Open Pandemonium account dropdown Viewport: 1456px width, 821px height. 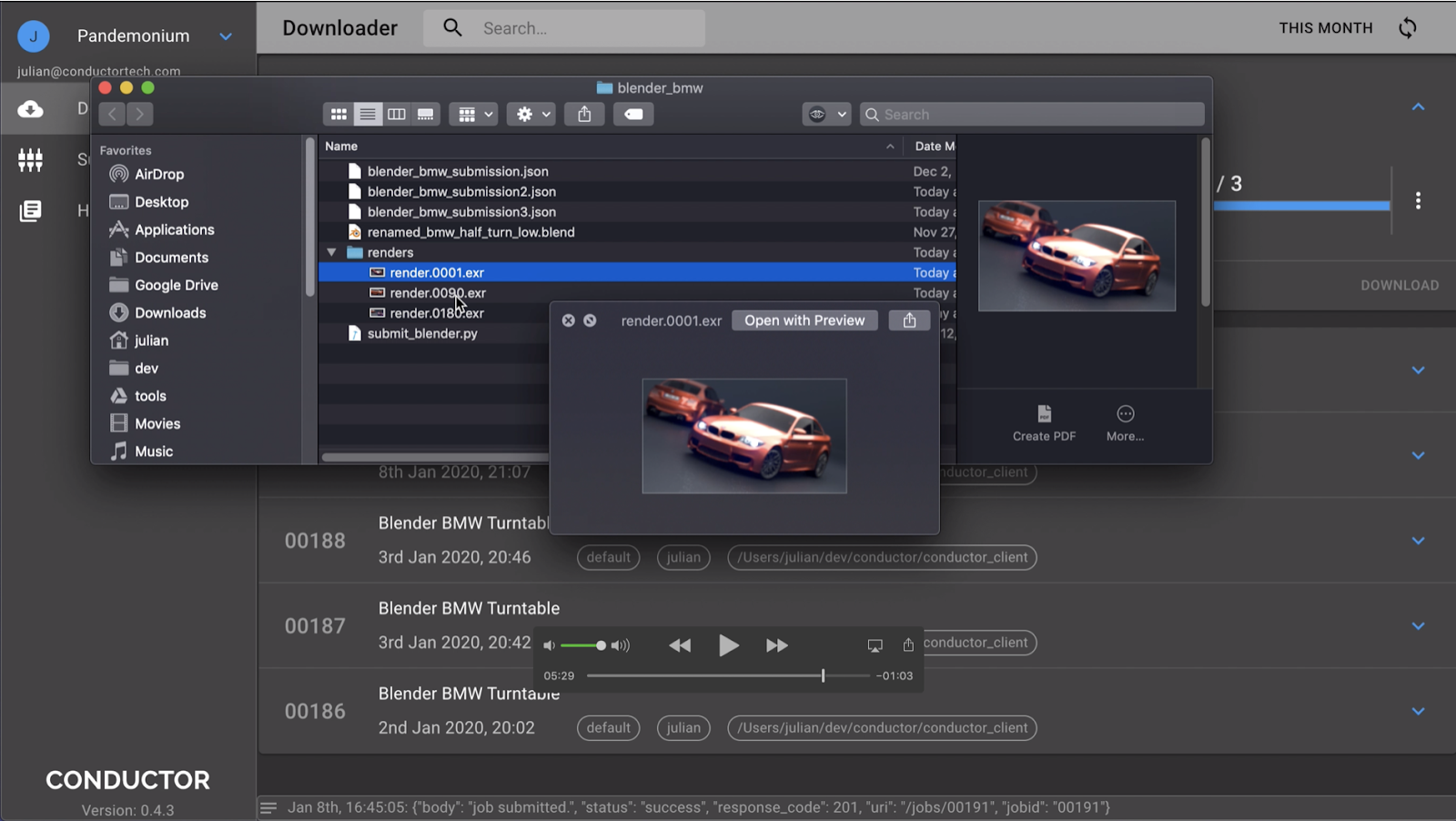click(x=226, y=36)
